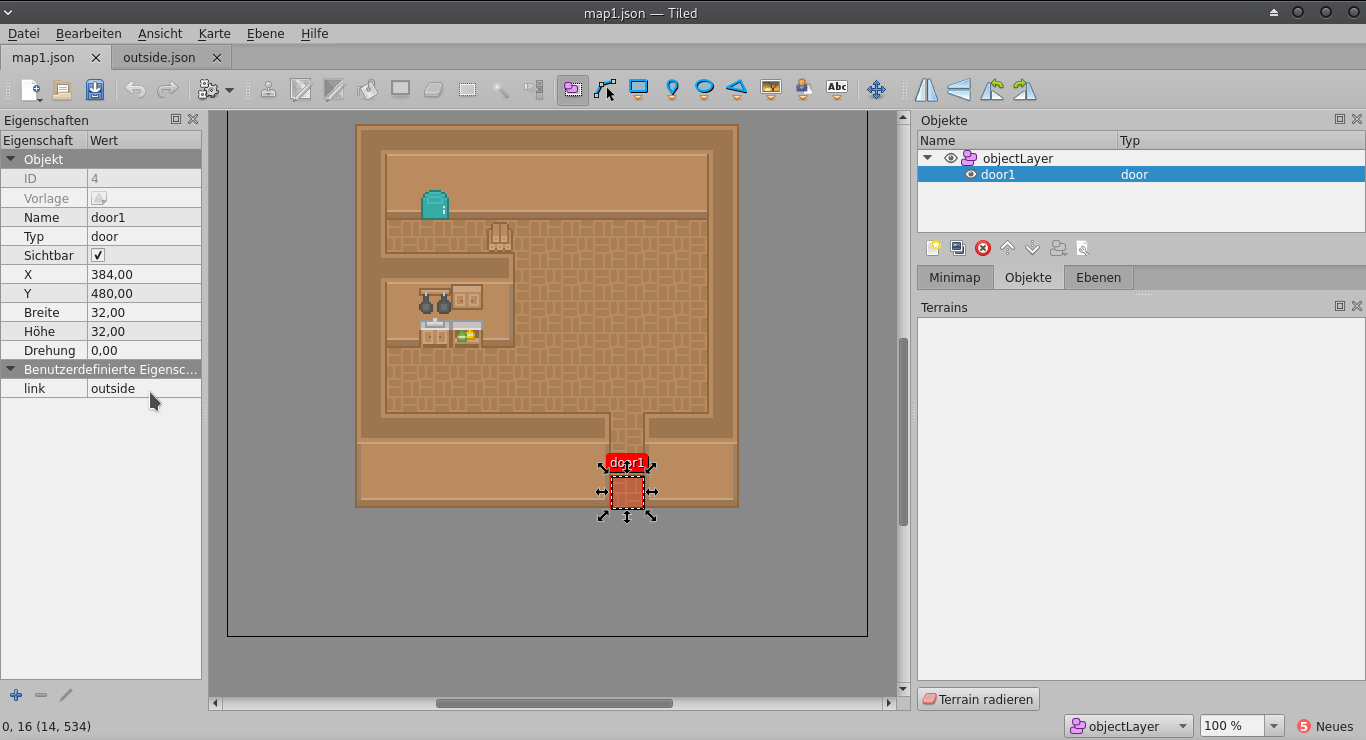The width and height of the screenshot is (1366, 740).
Task: Click the Undo arrow in the toolbar
Action: pos(135,90)
